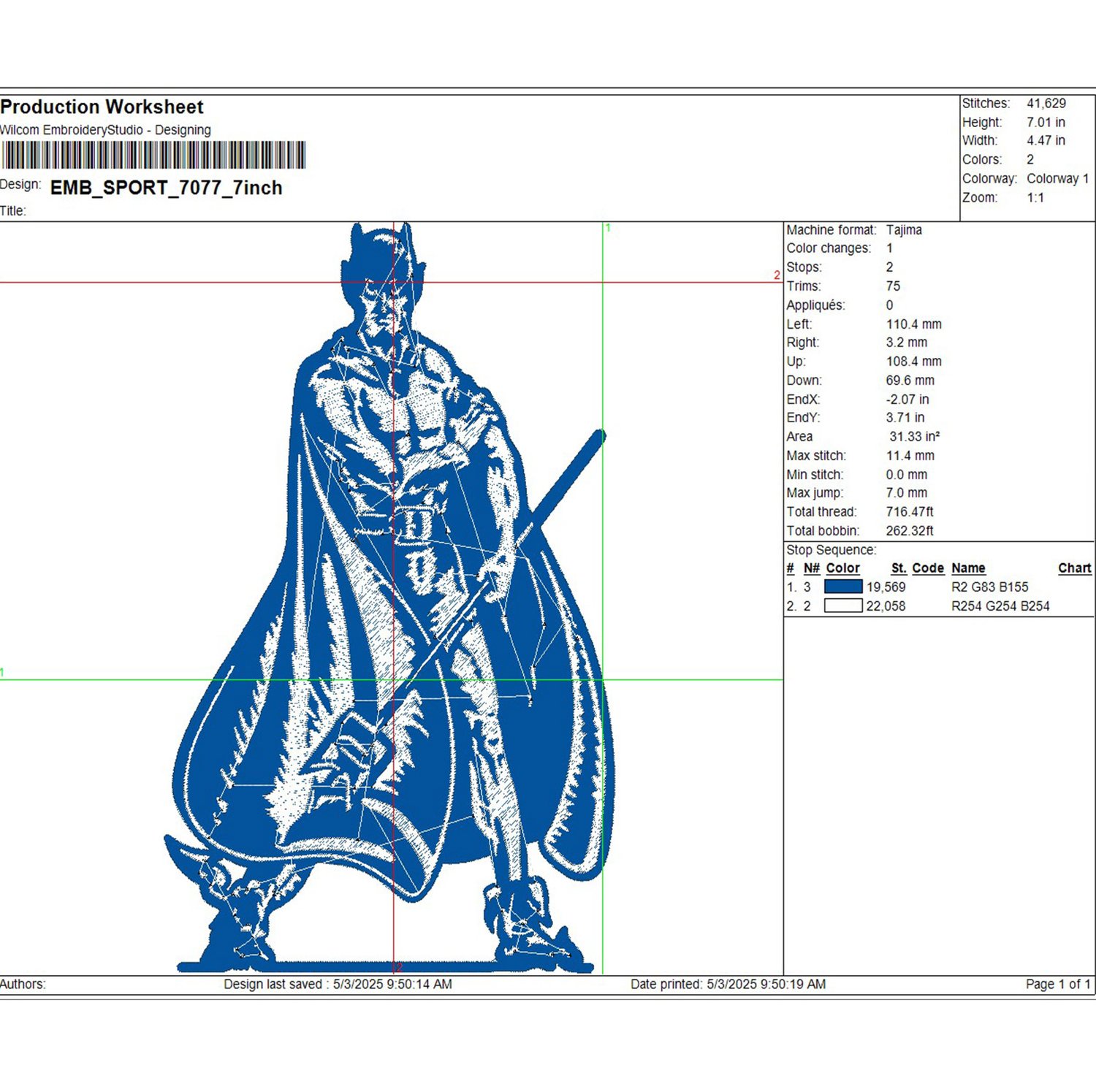Click the Max jump value "7.0 mm"
Image resolution: width=1096 pixels, height=1092 pixels.
[907, 493]
